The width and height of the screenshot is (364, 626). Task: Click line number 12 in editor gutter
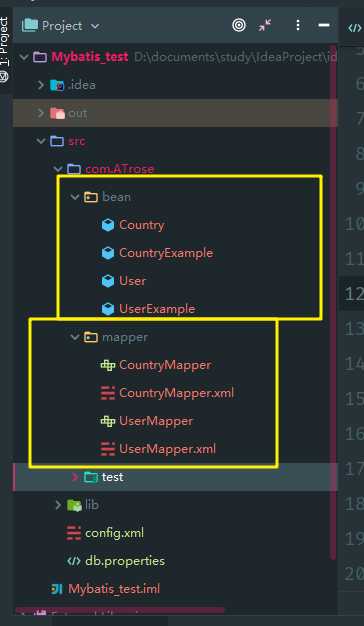click(354, 295)
